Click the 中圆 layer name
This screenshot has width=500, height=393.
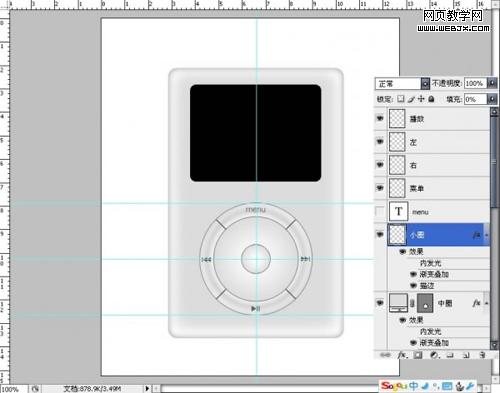(445, 303)
